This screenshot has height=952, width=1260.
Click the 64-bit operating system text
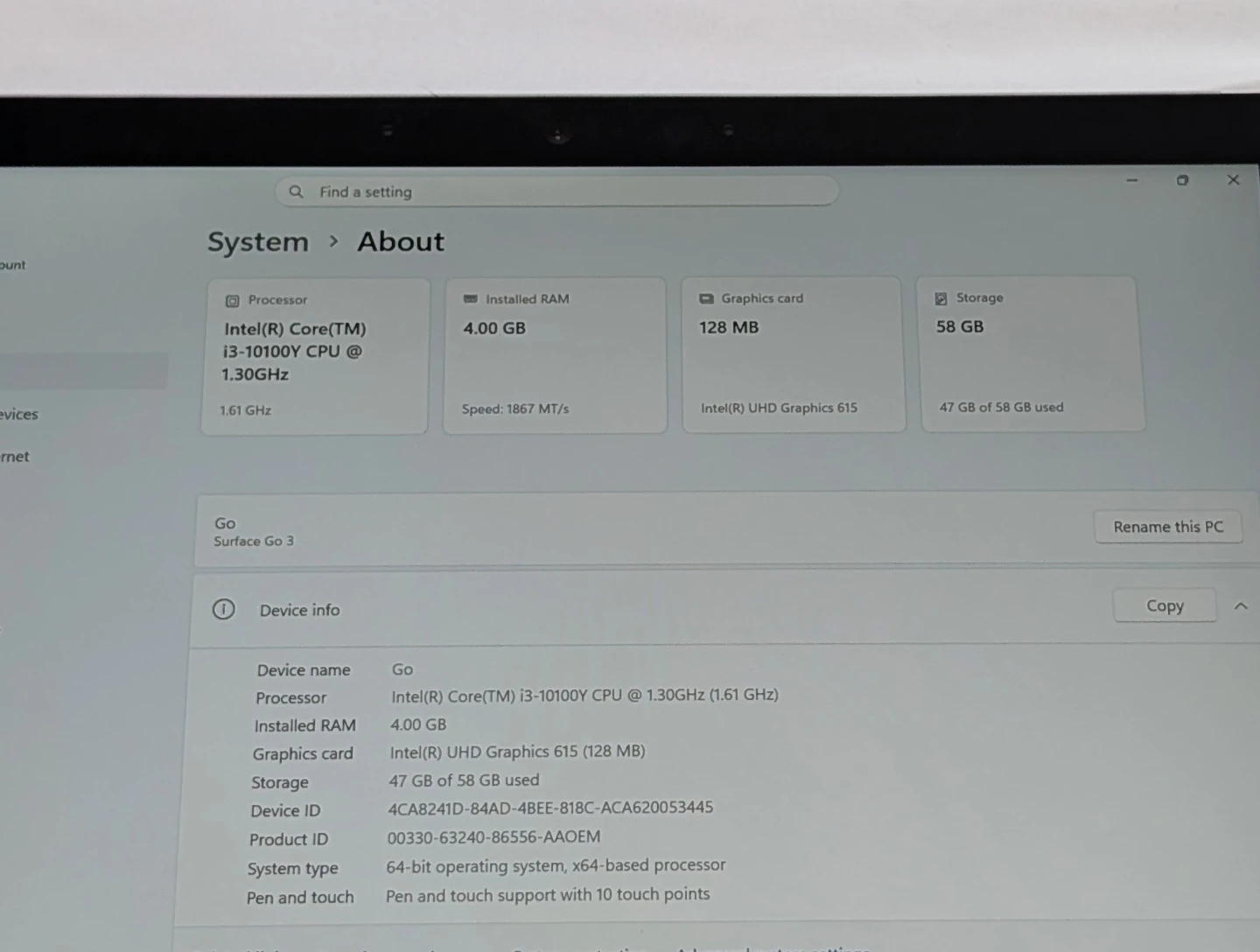pyautogui.click(x=556, y=866)
